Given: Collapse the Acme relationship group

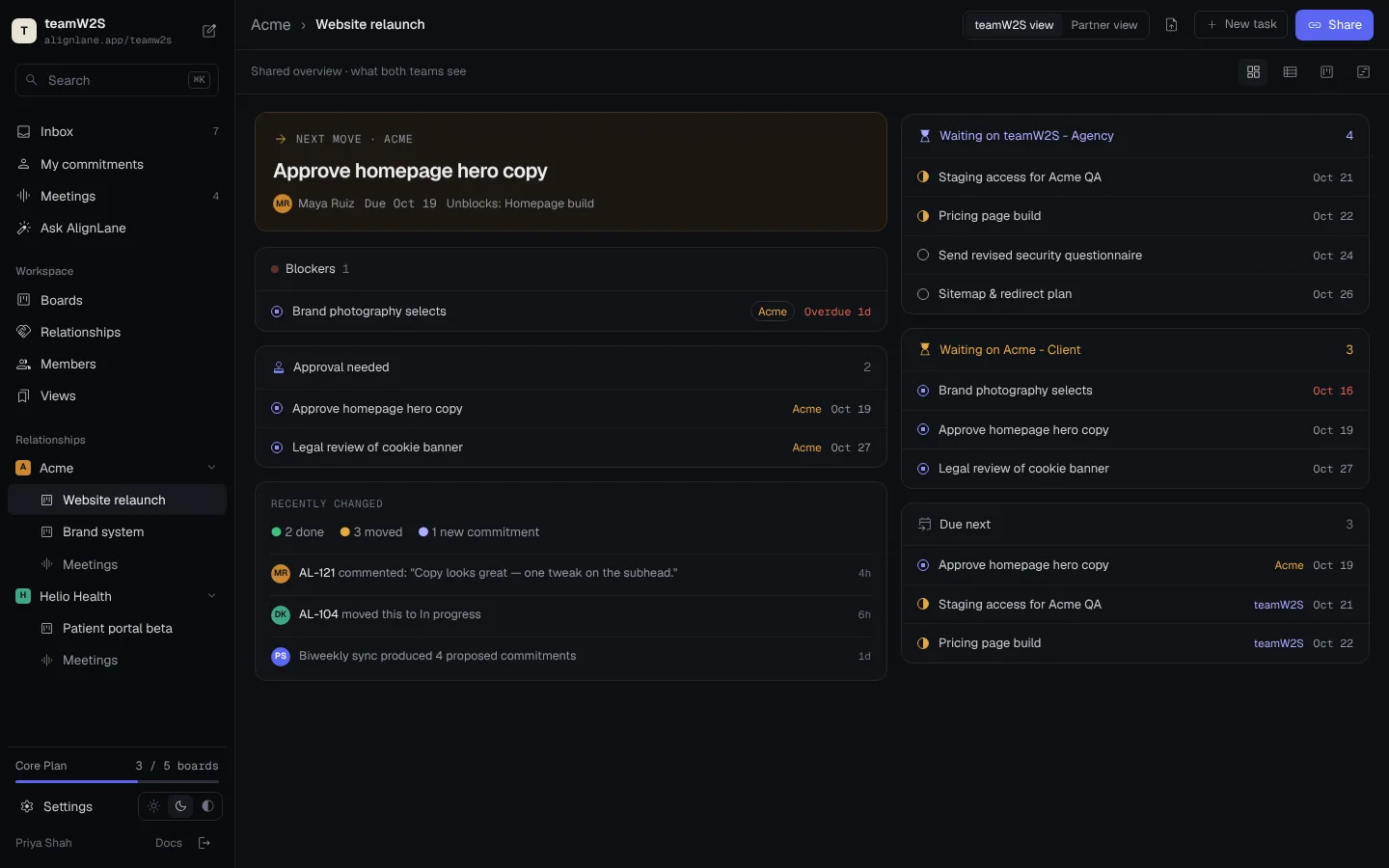Looking at the screenshot, I should pyautogui.click(x=211, y=468).
